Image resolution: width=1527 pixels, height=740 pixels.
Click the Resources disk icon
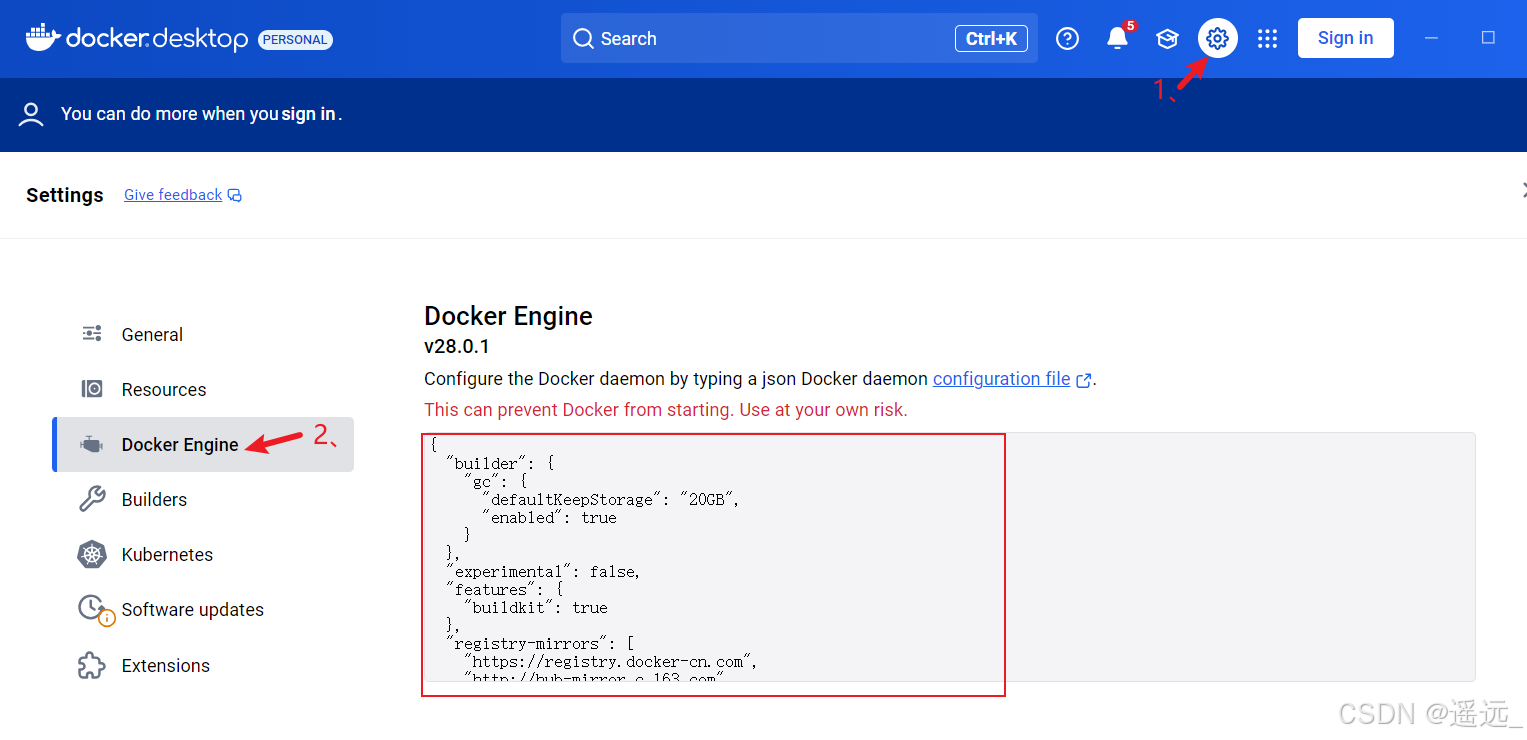click(x=92, y=389)
